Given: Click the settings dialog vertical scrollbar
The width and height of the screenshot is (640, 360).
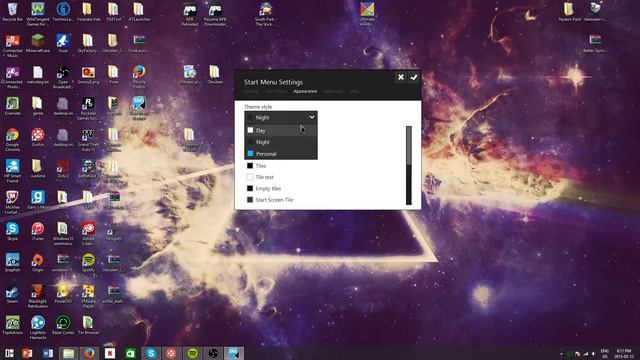Looking at the screenshot, I should click(409, 165).
